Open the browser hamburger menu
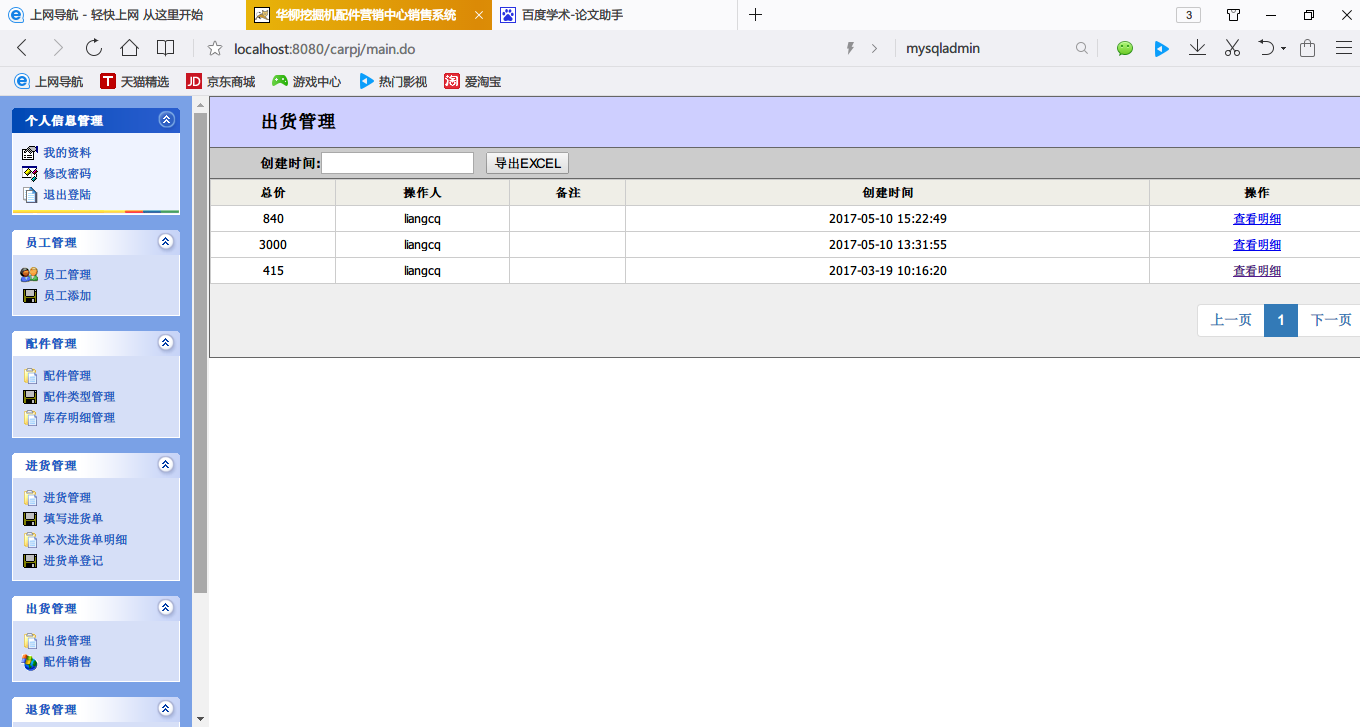Viewport: 1360px width, 727px height. (1344, 48)
